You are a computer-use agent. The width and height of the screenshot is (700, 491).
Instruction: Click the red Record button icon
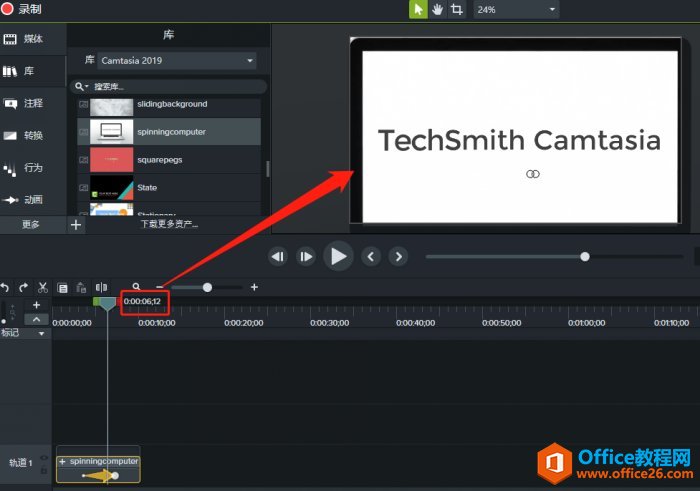[7, 8]
